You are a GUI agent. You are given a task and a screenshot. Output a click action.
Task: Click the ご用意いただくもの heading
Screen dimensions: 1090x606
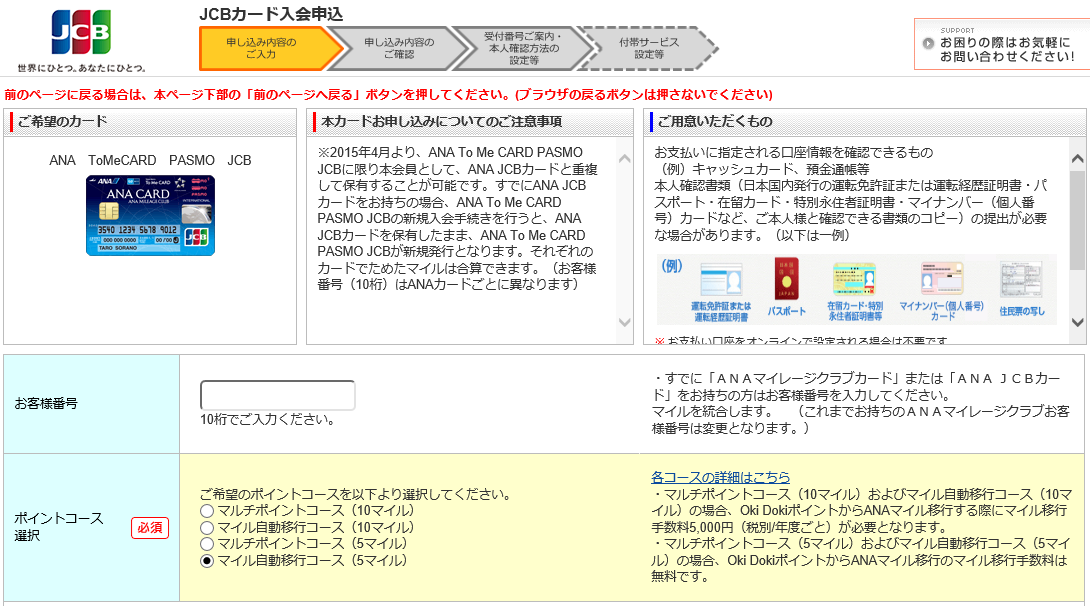pyautogui.click(x=715, y=122)
